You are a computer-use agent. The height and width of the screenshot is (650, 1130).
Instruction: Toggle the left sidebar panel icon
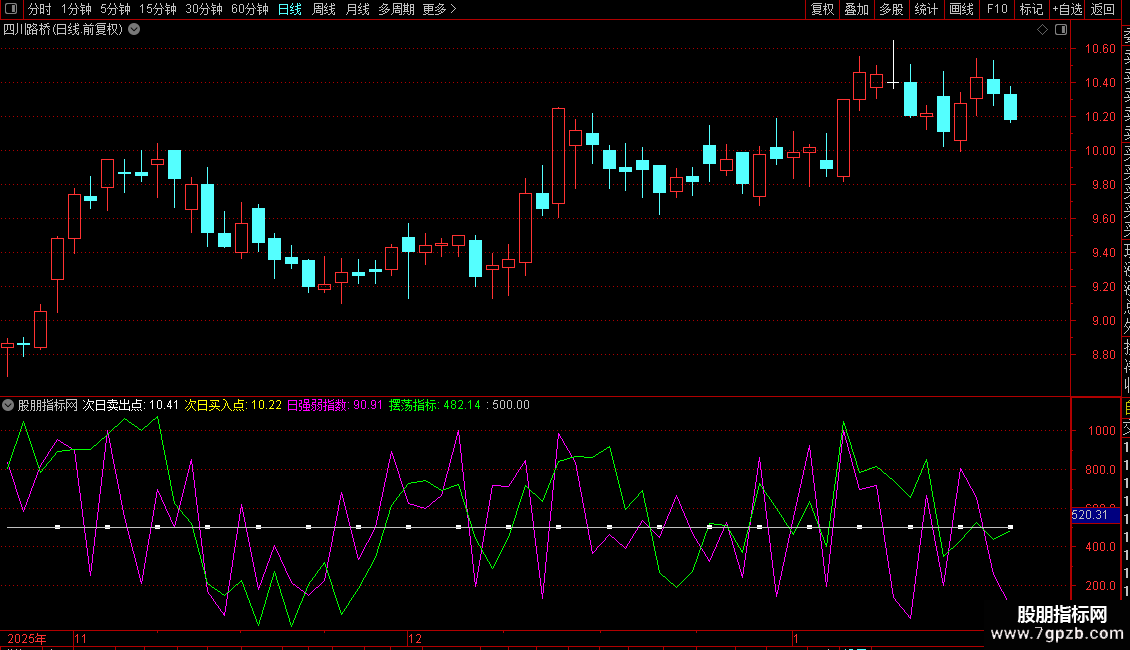[x=10, y=9]
